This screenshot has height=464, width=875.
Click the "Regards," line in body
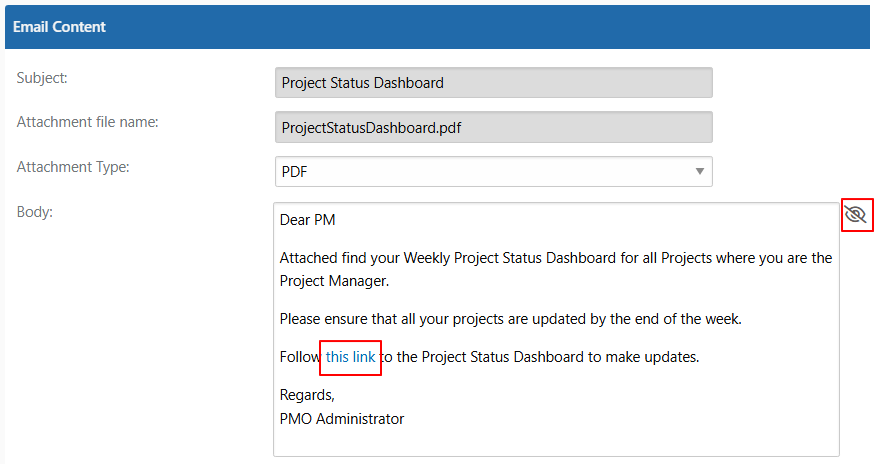pyautogui.click(x=307, y=395)
